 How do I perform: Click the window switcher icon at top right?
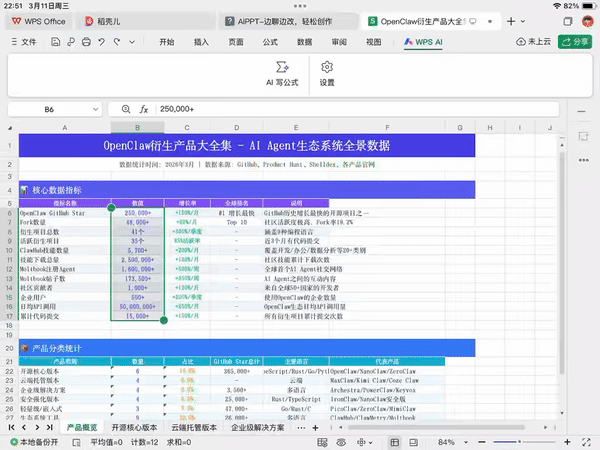point(568,21)
